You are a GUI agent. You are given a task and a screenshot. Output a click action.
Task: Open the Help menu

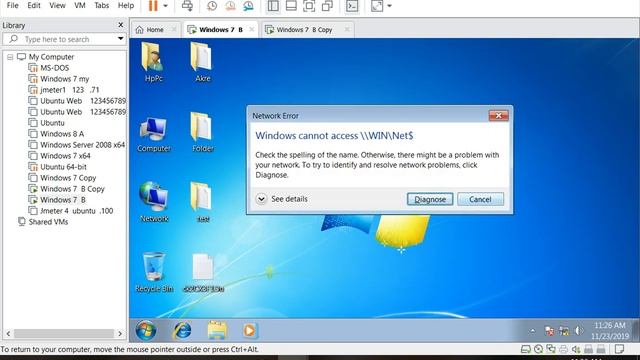pos(126,5)
